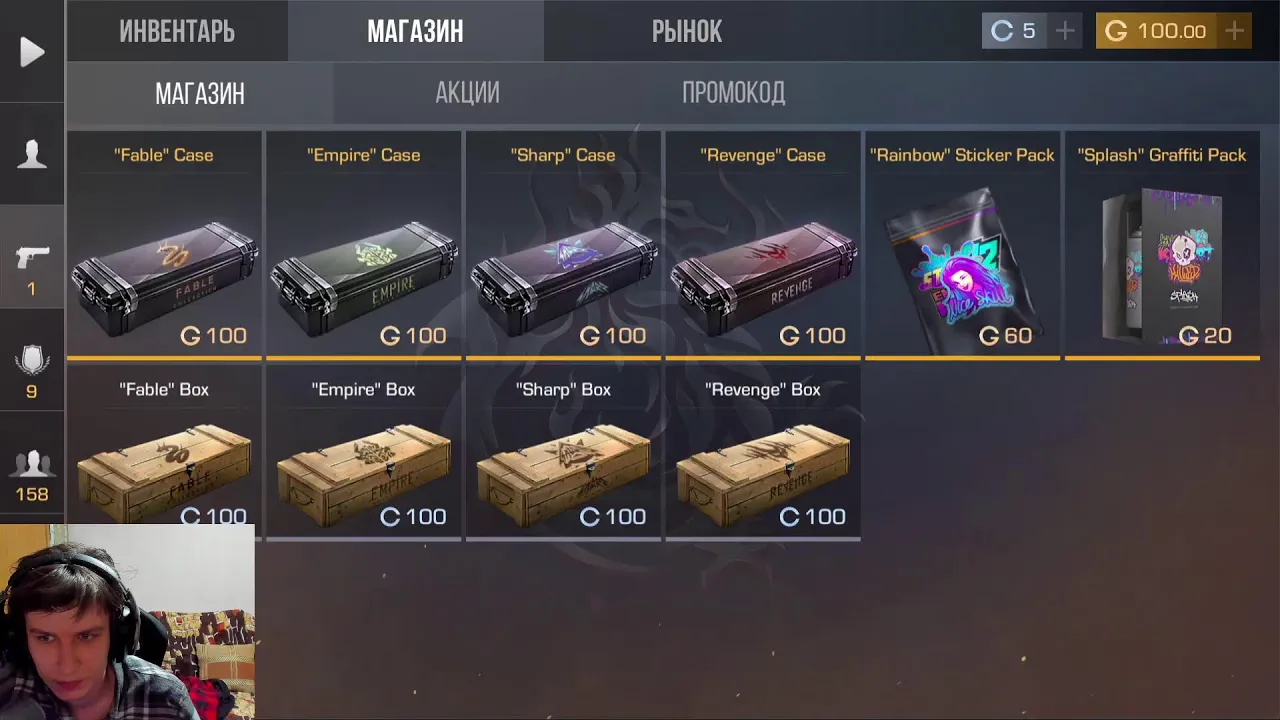Viewport: 1280px width, 720px height.
Task: Add gold with the plus next to 100.00
Action: [x=1235, y=31]
